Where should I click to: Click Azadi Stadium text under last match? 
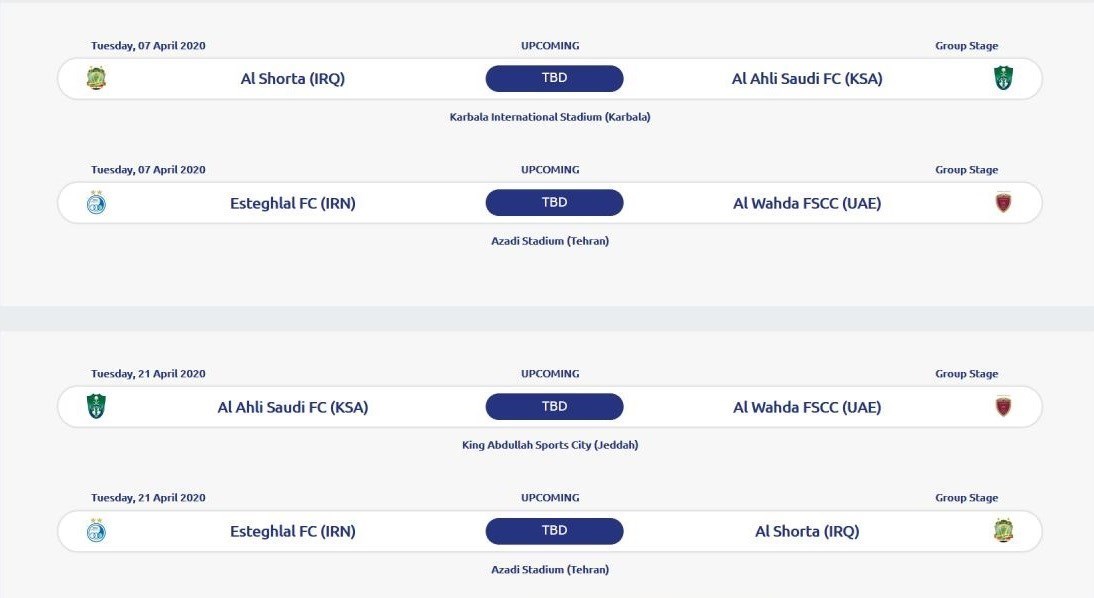[x=549, y=570]
